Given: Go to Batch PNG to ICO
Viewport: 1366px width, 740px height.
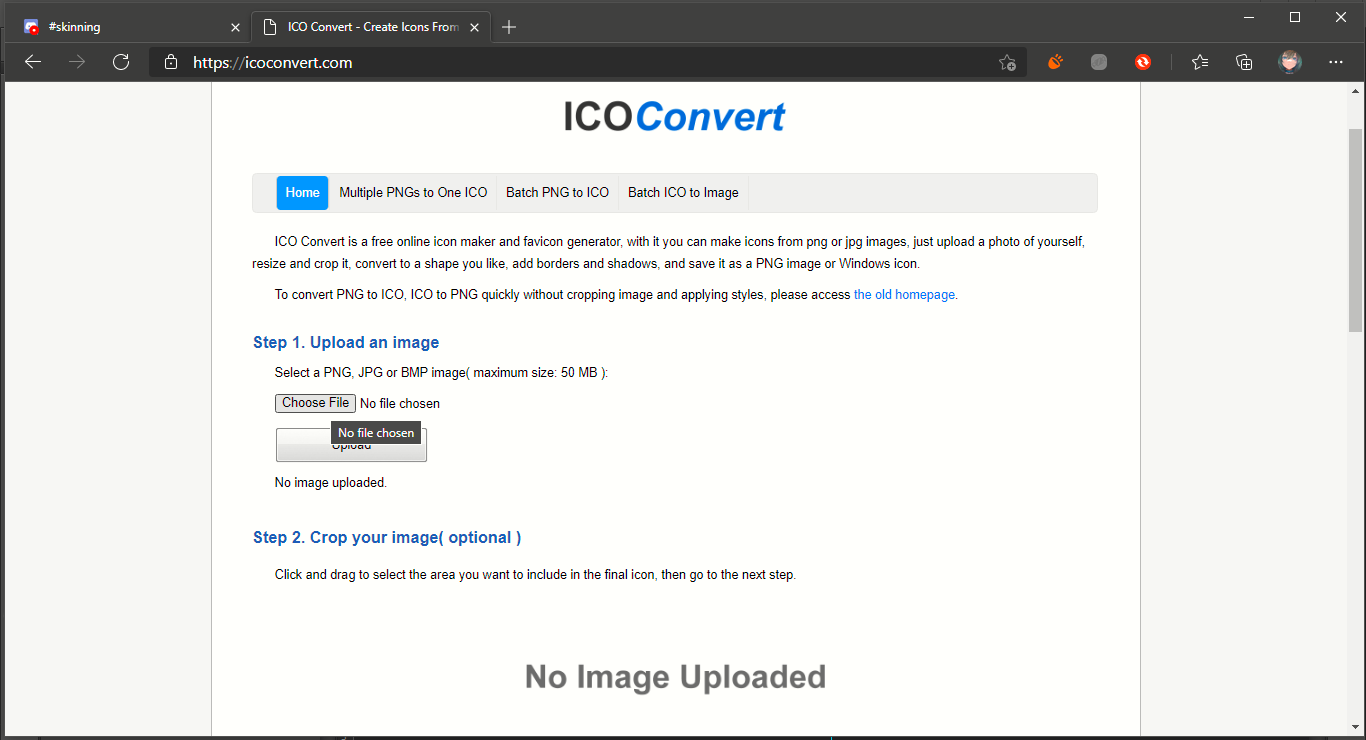Looking at the screenshot, I should (x=557, y=193).
